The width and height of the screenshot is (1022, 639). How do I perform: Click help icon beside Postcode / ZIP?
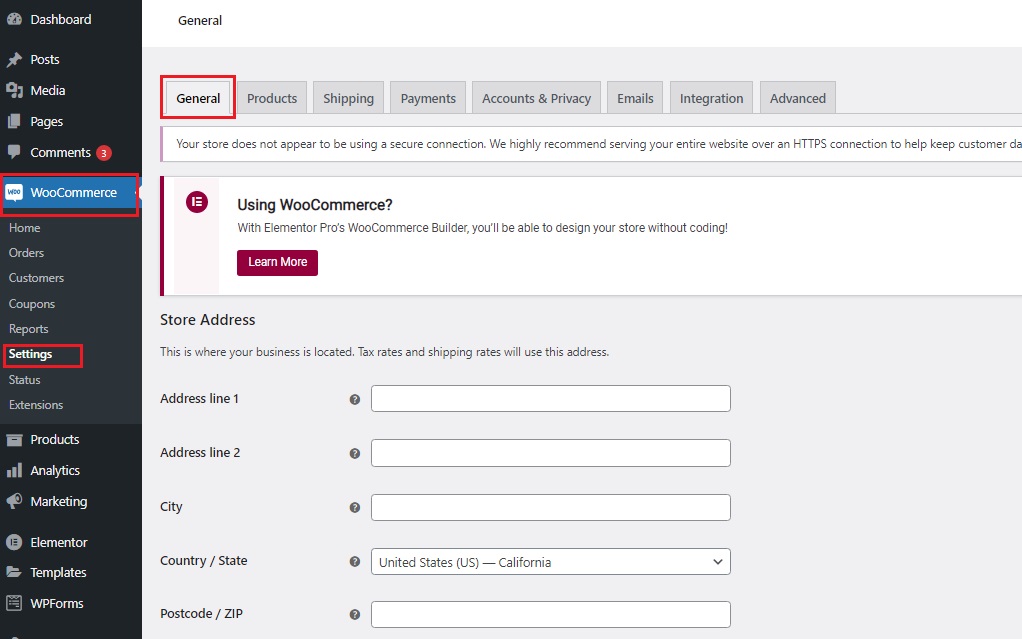[x=355, y=614]
